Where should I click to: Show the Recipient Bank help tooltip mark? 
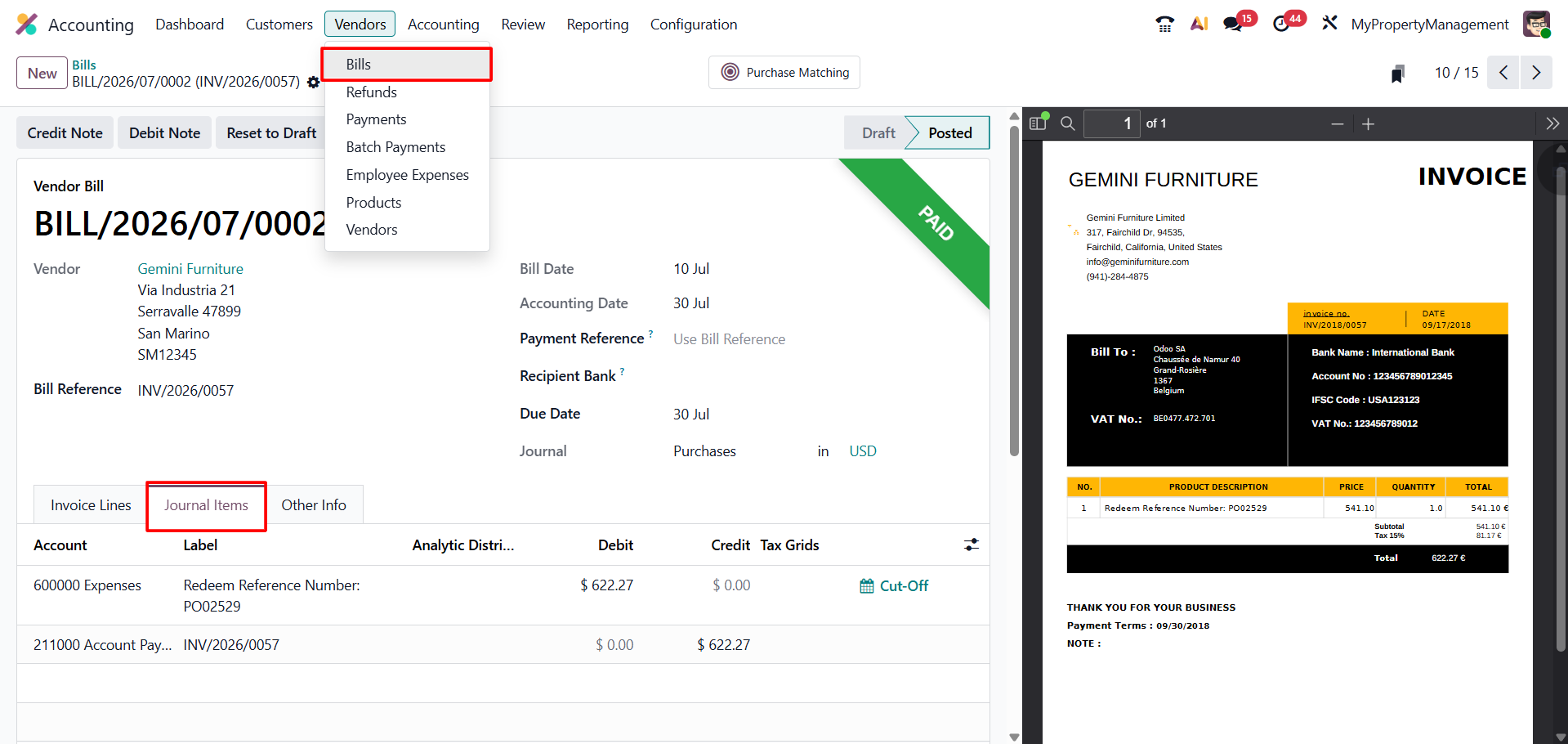[622, 371]
